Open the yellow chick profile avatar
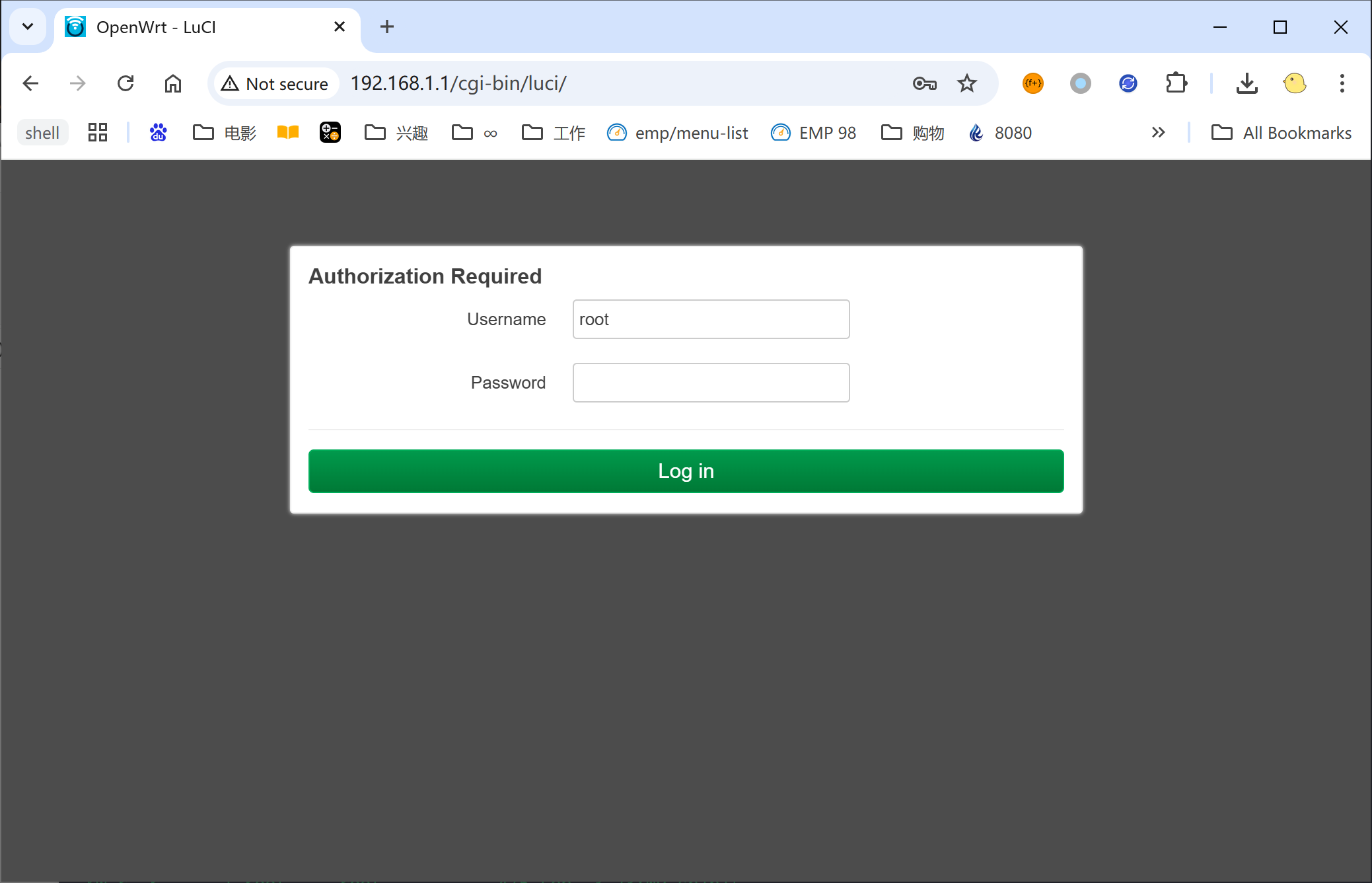 point(1295,83)
